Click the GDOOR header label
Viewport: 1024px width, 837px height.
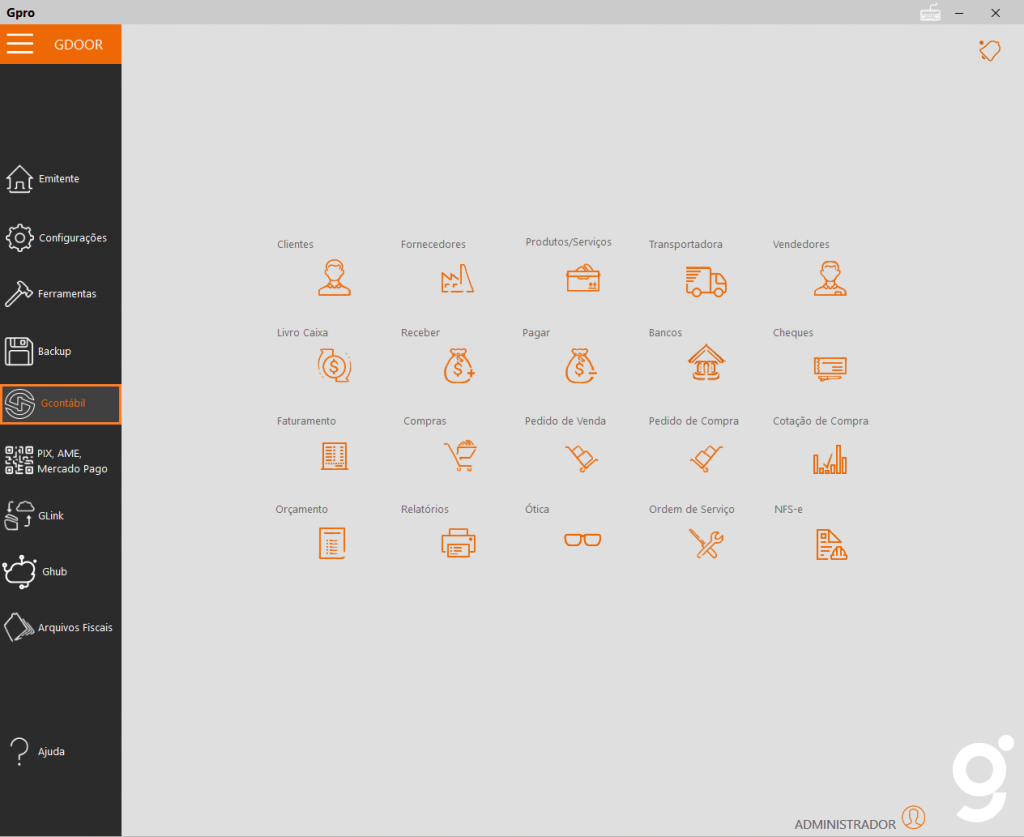point(78,44)
